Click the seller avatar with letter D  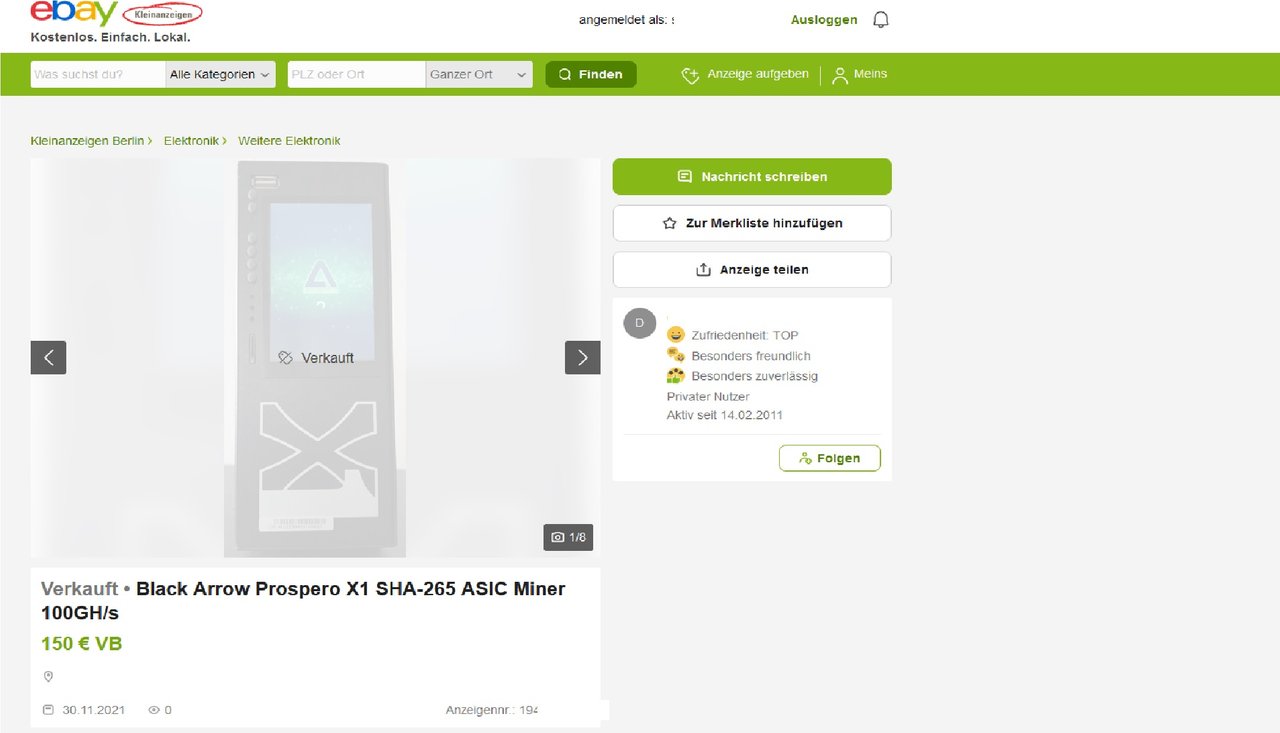[640, 324]
